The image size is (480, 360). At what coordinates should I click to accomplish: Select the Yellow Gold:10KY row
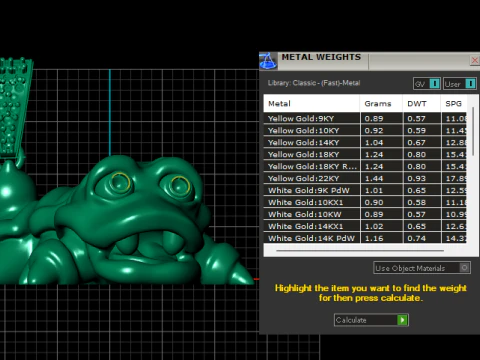[x=365, y=131]
